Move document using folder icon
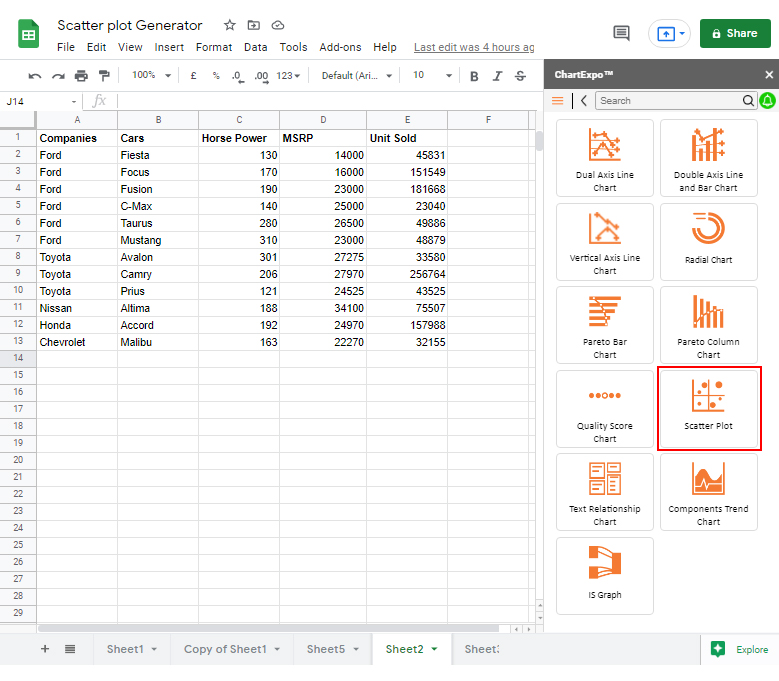The height and width of the screenshot is (681, 779). [x=254, y=25]
